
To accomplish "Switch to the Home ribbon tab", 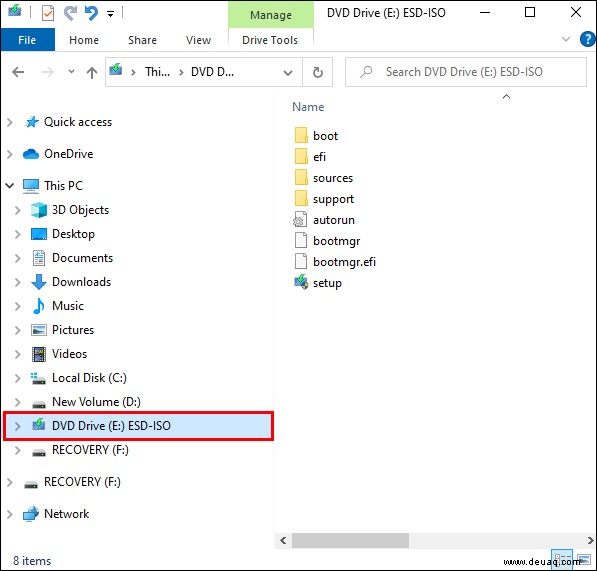I will tap(84, 40).
